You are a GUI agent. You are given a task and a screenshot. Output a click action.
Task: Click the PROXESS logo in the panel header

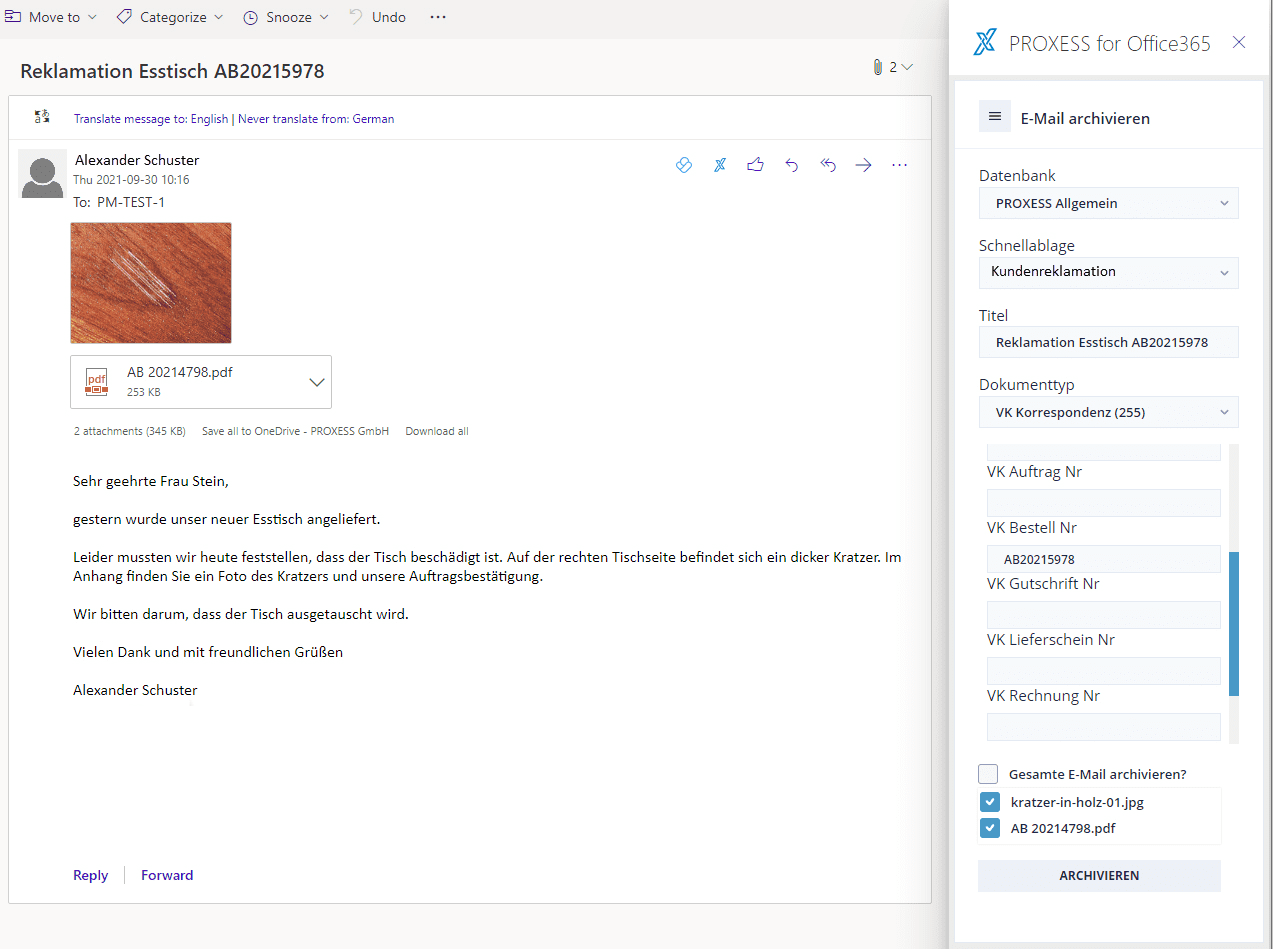click(x=985, y=42)
